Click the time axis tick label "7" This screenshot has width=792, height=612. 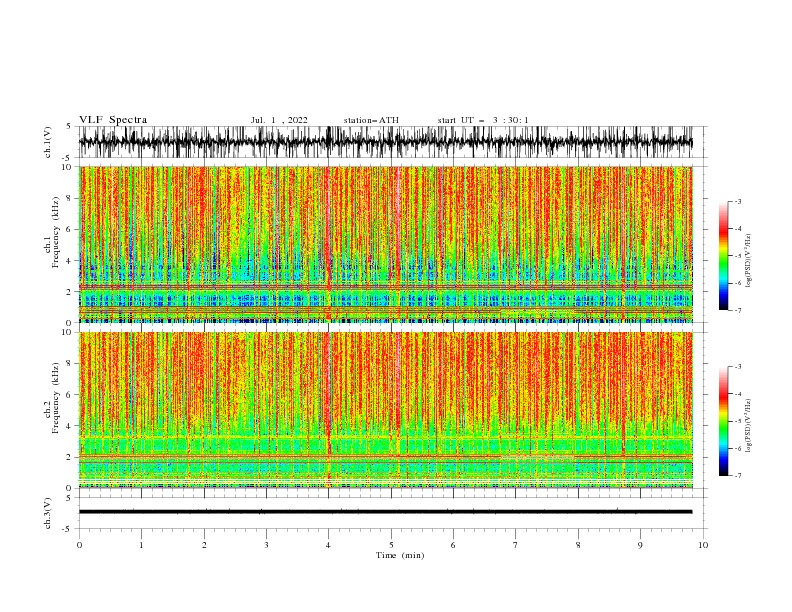click(x=516, y=545)
